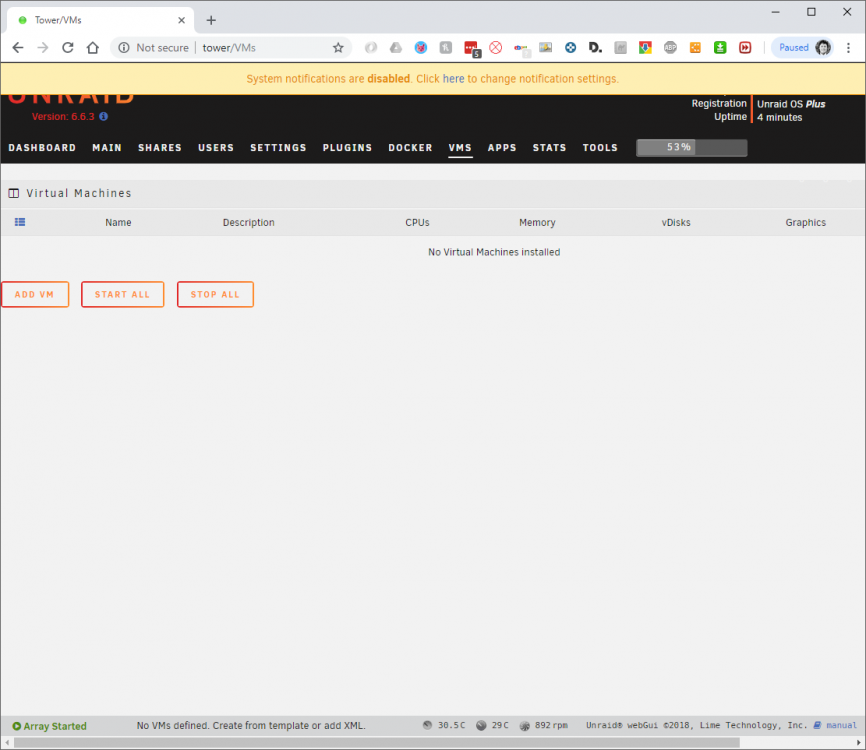Reload the Tower/VMs page
866x750 pixels.
point(67,47)
